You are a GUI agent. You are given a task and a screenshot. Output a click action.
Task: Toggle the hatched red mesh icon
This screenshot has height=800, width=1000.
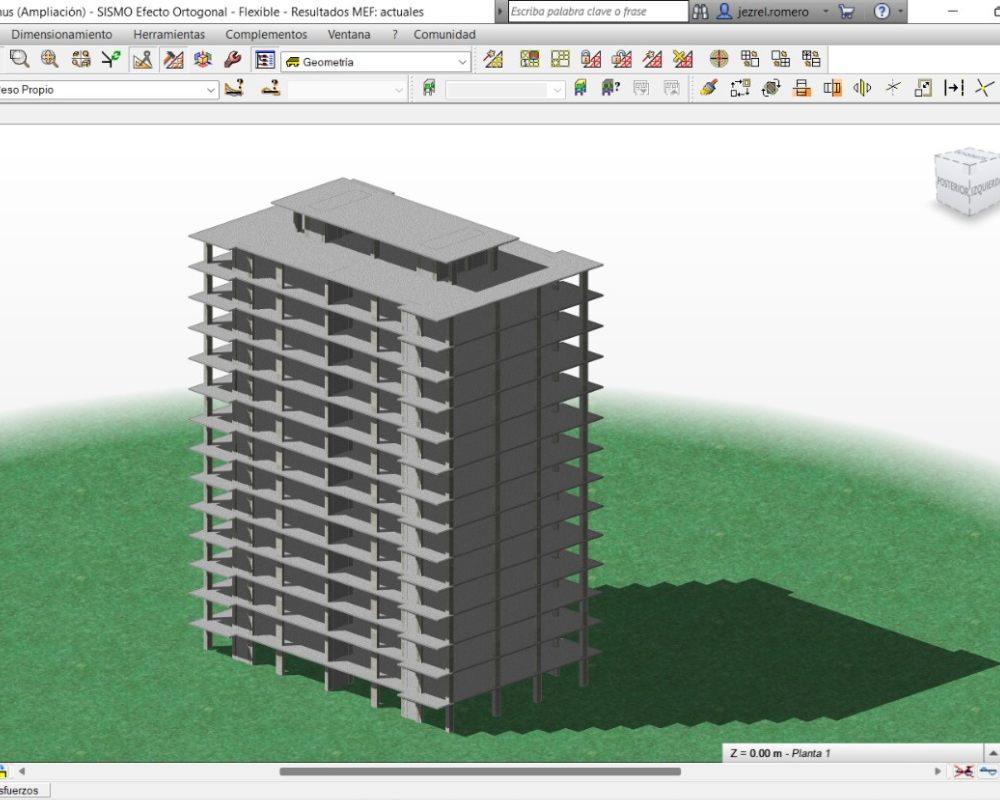tap(173, 60)
